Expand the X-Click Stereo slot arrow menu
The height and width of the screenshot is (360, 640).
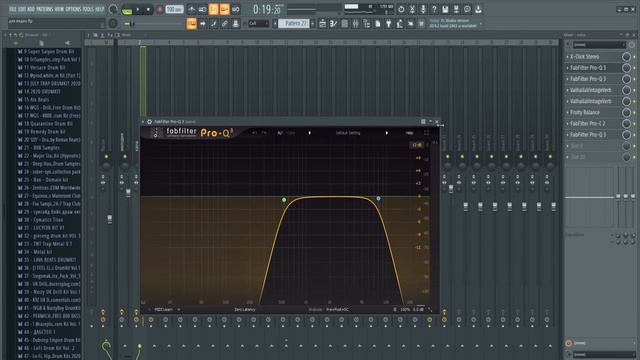567,57
